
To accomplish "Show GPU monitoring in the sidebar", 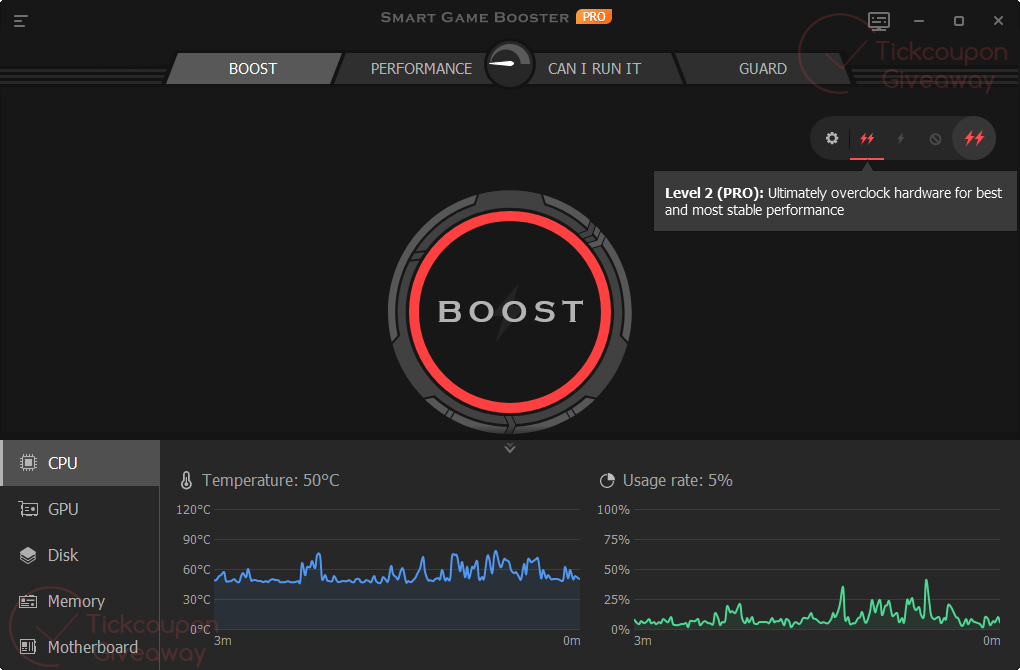I will 80,509.
